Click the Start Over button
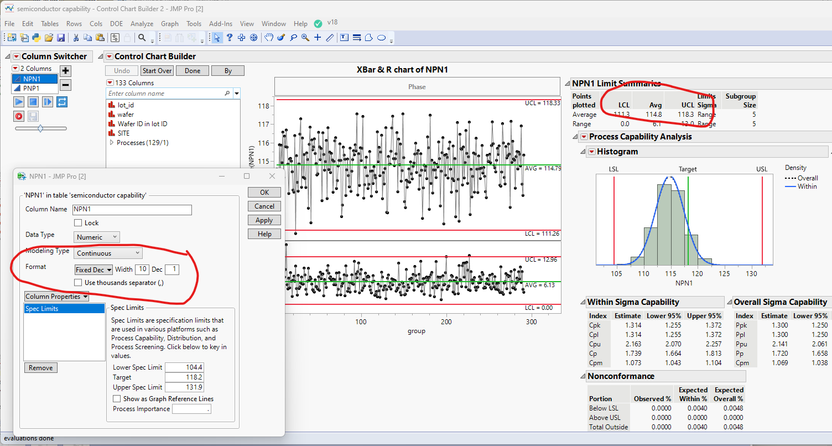The height and width of the screenshot is (446, 832). pos(157,71)
